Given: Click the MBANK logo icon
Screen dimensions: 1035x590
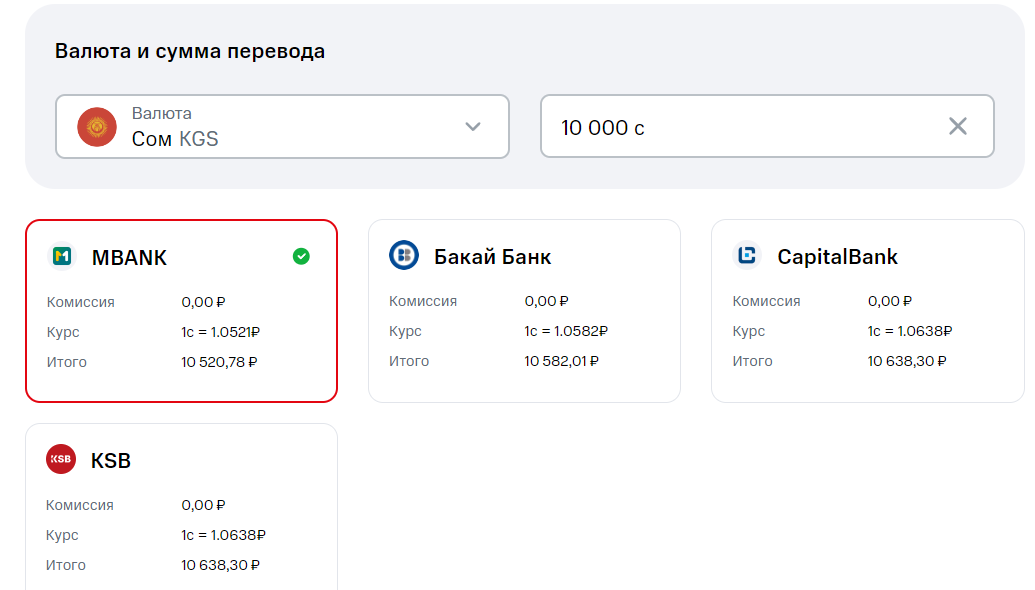Looking at the screenshot, I should coord(63,256).
